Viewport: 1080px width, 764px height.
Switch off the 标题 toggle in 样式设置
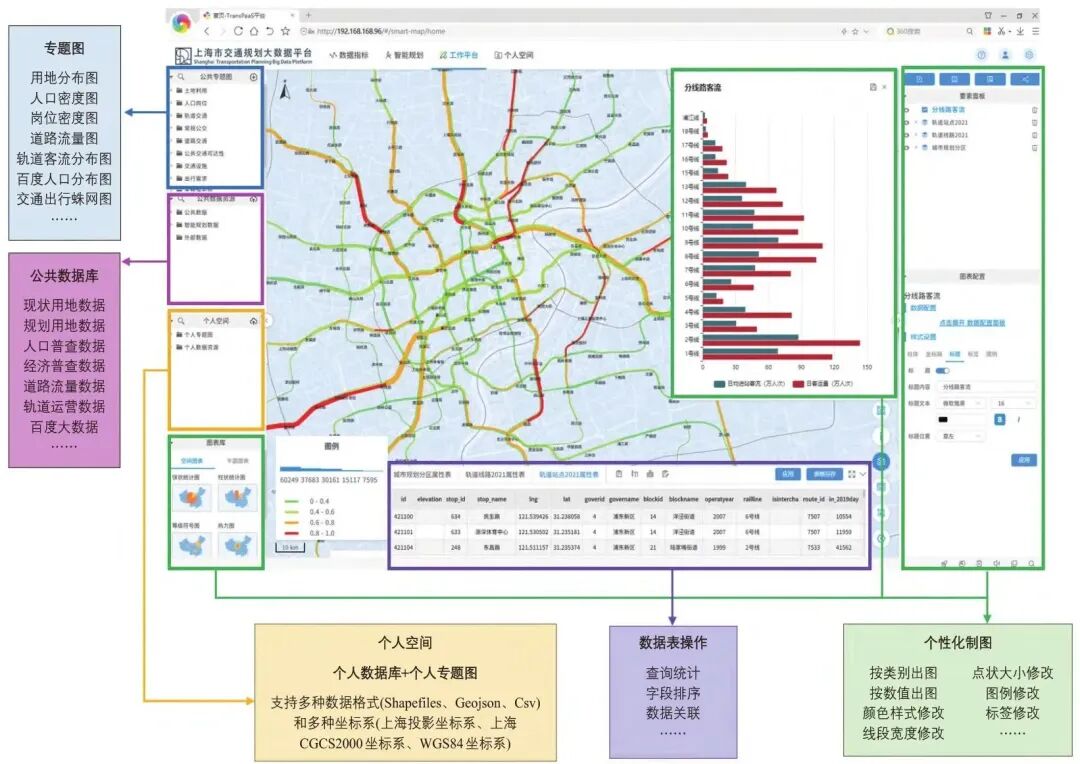click(x=942, y=370)
